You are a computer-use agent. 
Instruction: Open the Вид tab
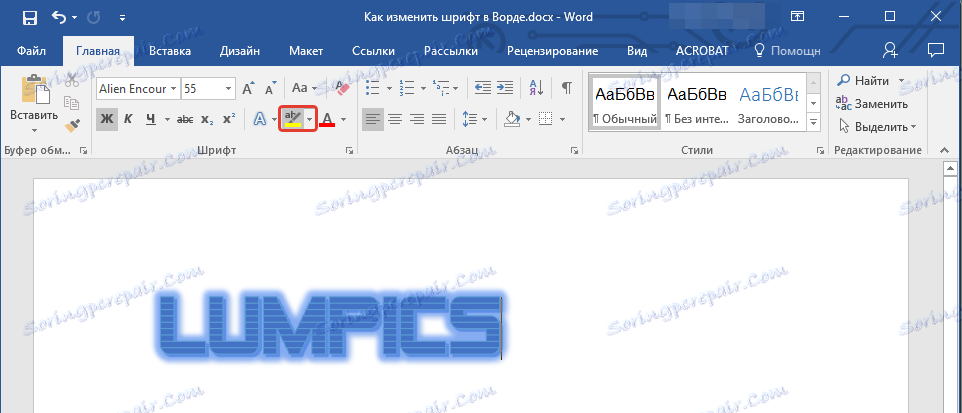(x=637, y=51)
